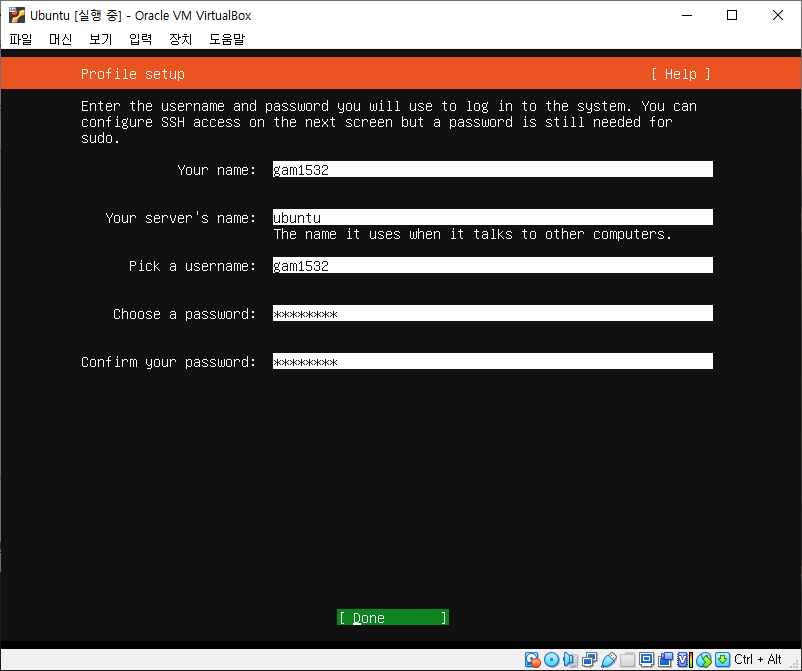Click the audio status icon

[570, 660]
